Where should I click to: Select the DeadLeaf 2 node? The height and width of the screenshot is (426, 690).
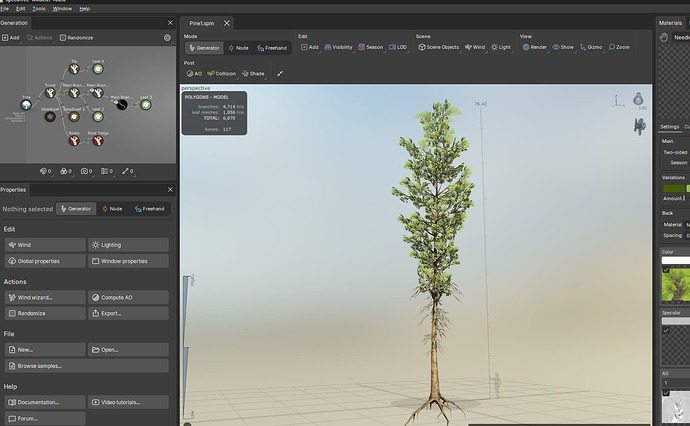tap(74, 117)
